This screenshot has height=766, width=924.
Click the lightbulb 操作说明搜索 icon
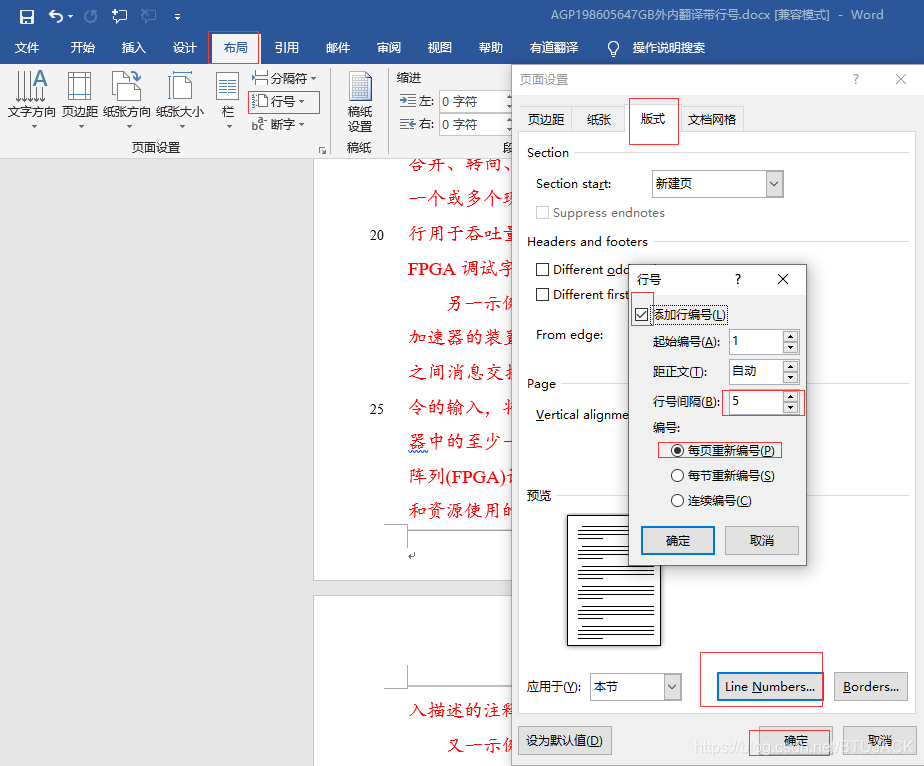(x=613, y=48)
